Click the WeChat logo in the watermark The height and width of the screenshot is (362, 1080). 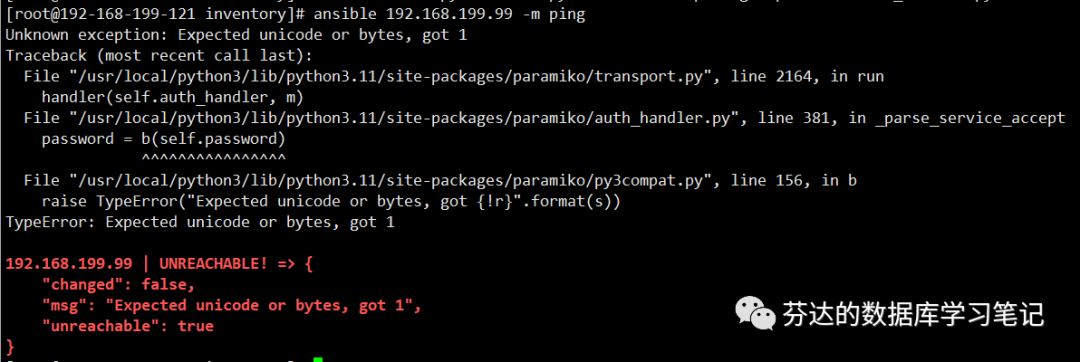(756, 314)
